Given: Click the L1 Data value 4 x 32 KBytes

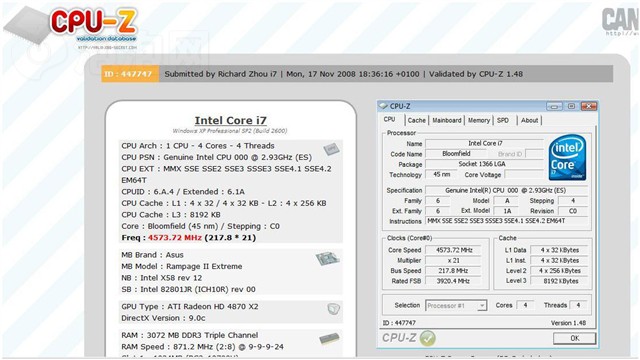Looking at the screenshot, I should tap(560, 250).
